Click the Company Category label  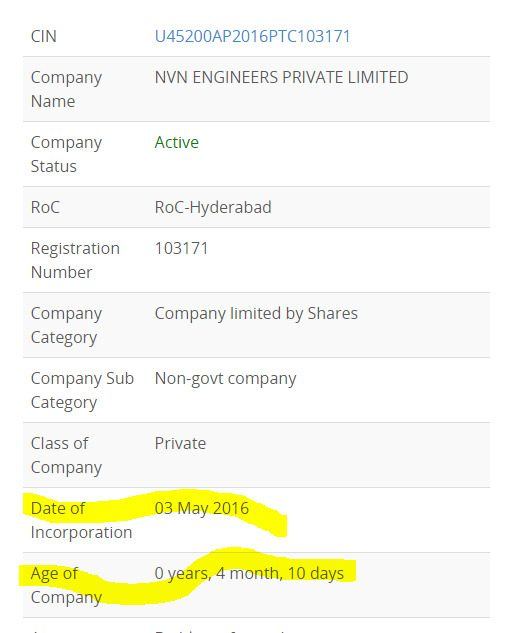point(66,325)
